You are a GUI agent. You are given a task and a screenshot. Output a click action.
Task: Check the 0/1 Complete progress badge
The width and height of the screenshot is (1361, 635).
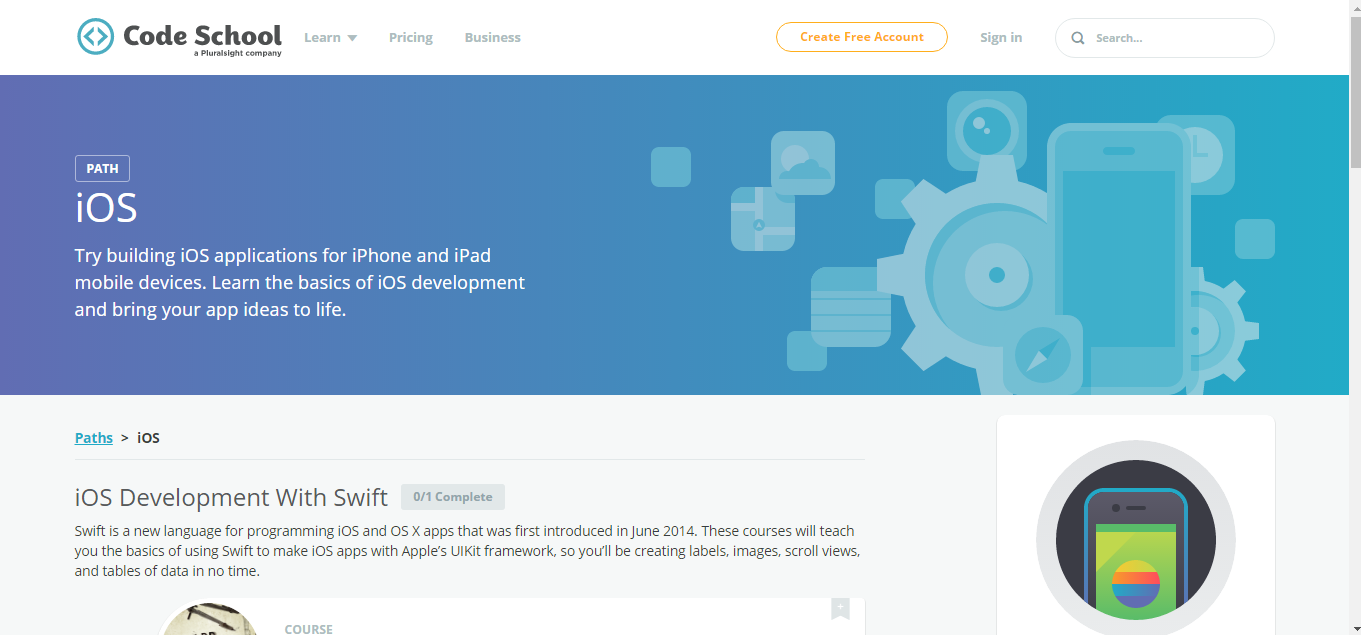(x=453, y=496)
